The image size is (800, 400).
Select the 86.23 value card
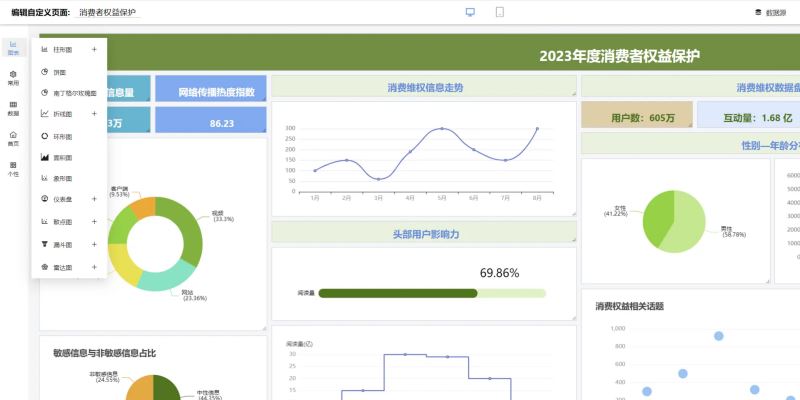[211, 120]
